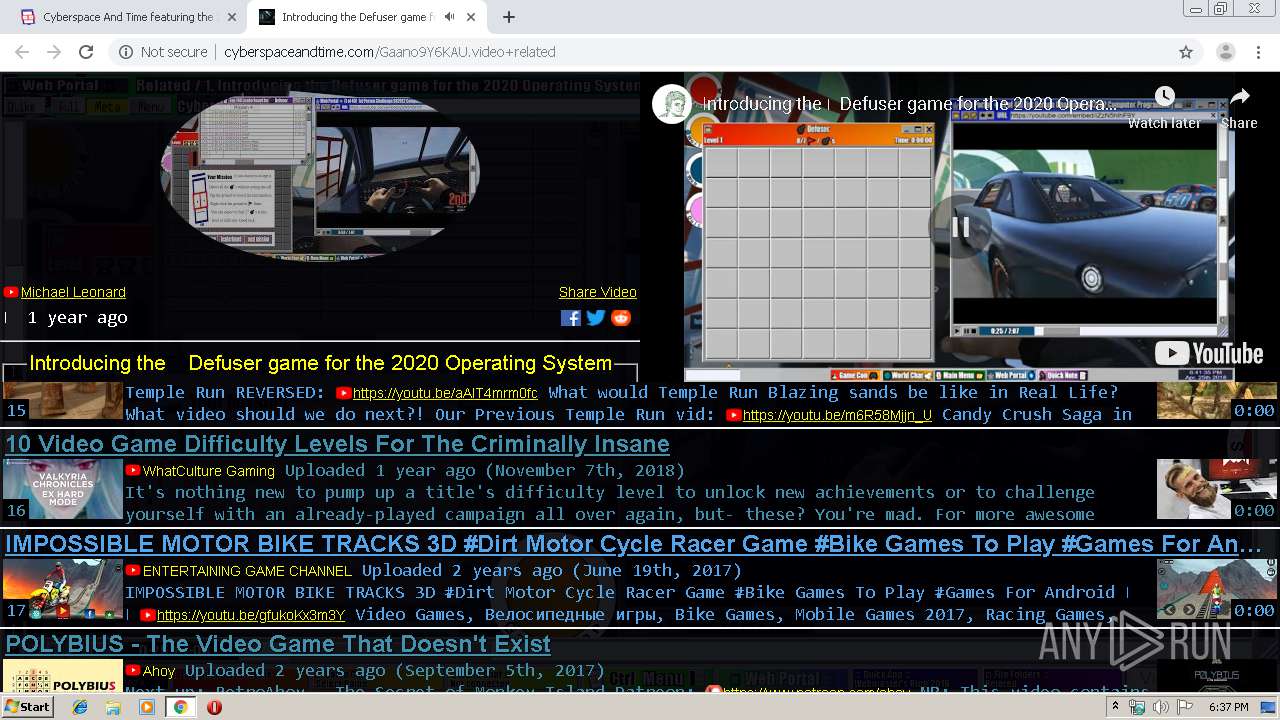The height and width of the screenshot is (720, 1280).
Task: Open Ahoy channel link
Action: 158,671
